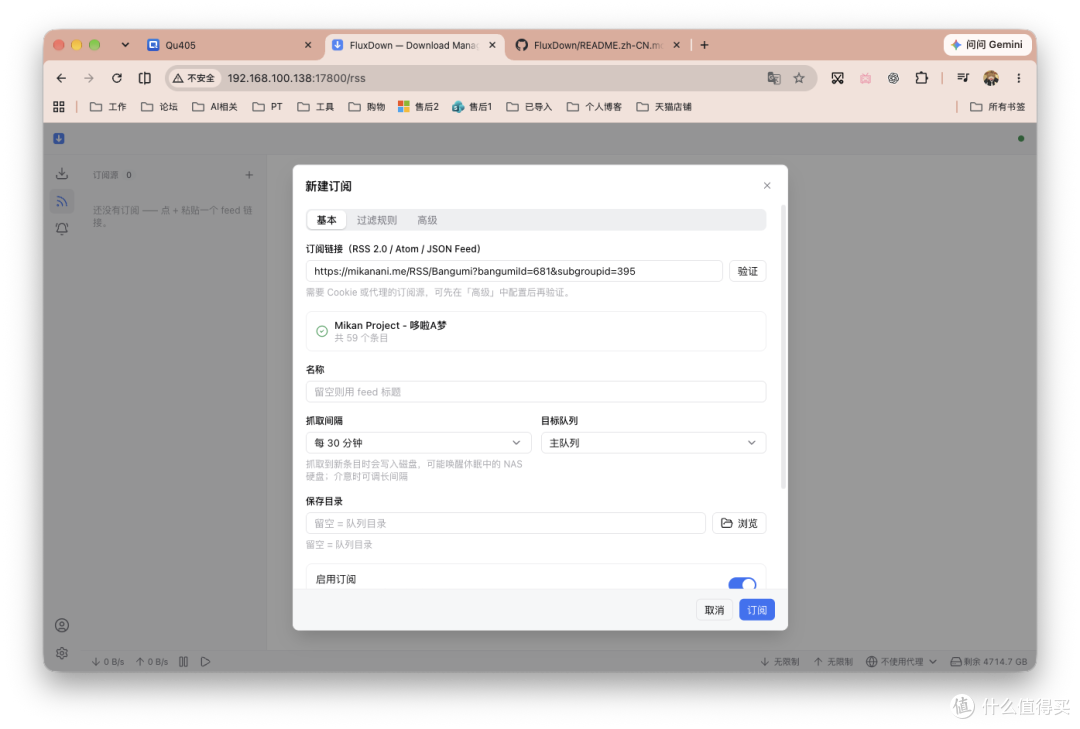Open the 购物 bookmarks folder
The height and width of the screenshot is (729, 1080).
(x=366, y=107)
